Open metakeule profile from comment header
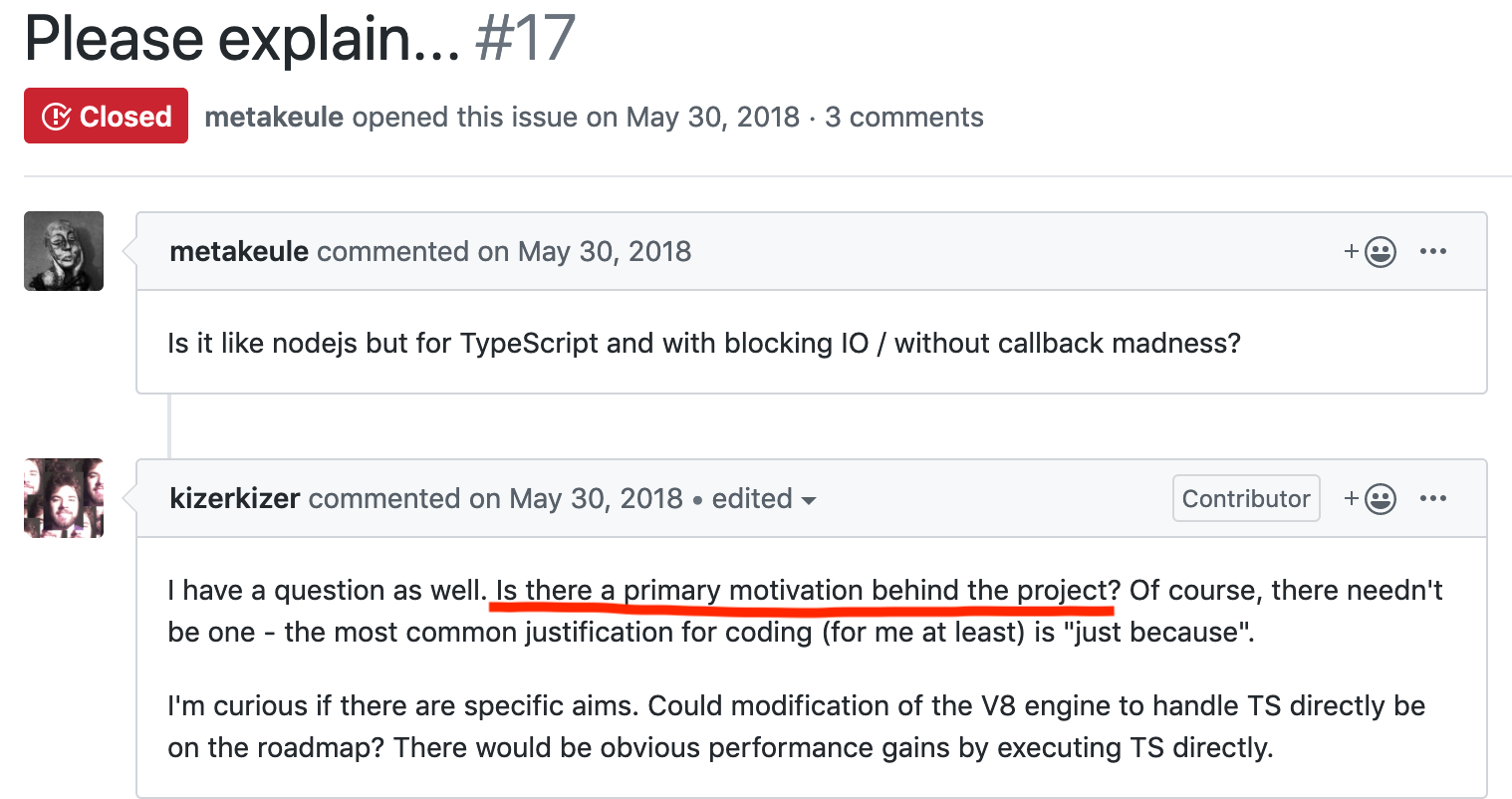Screen dimensions: 1512x799 pos(239,251)
